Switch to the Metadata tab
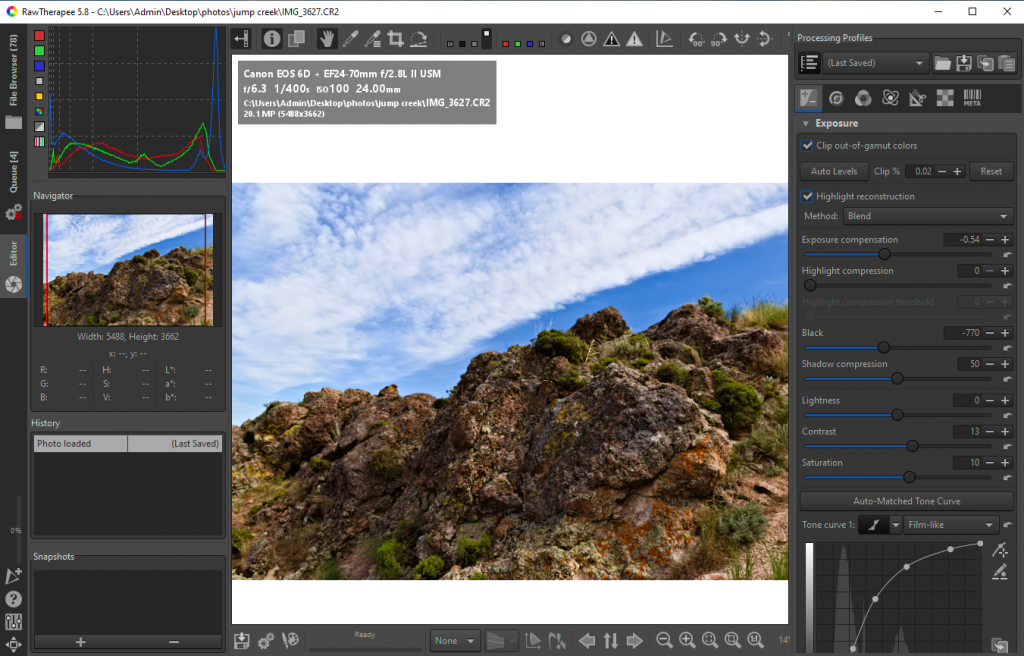Image resolution: width=1024 pixels, height=656 pixels. (x=972, y=98)
